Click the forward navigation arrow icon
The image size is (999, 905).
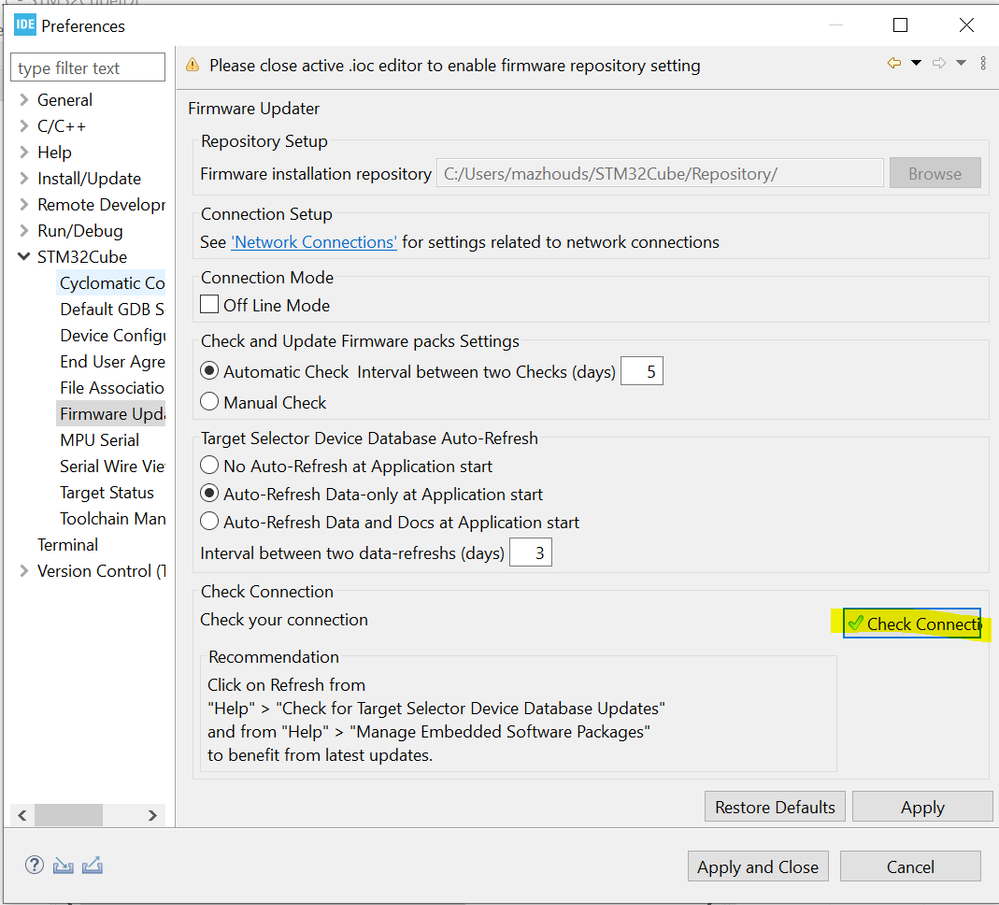939,64
